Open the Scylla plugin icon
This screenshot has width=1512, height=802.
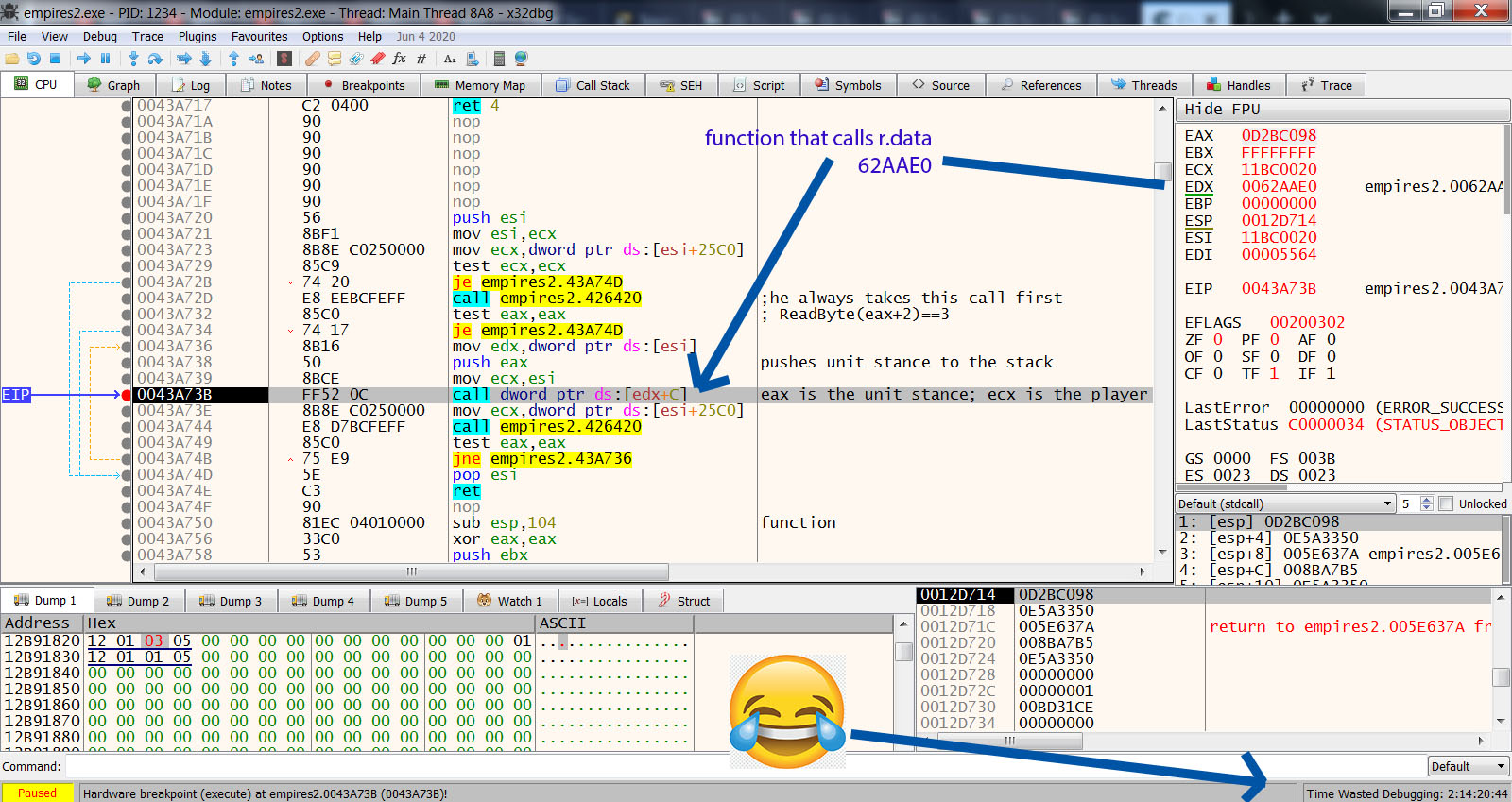click(x=284, y=59)
